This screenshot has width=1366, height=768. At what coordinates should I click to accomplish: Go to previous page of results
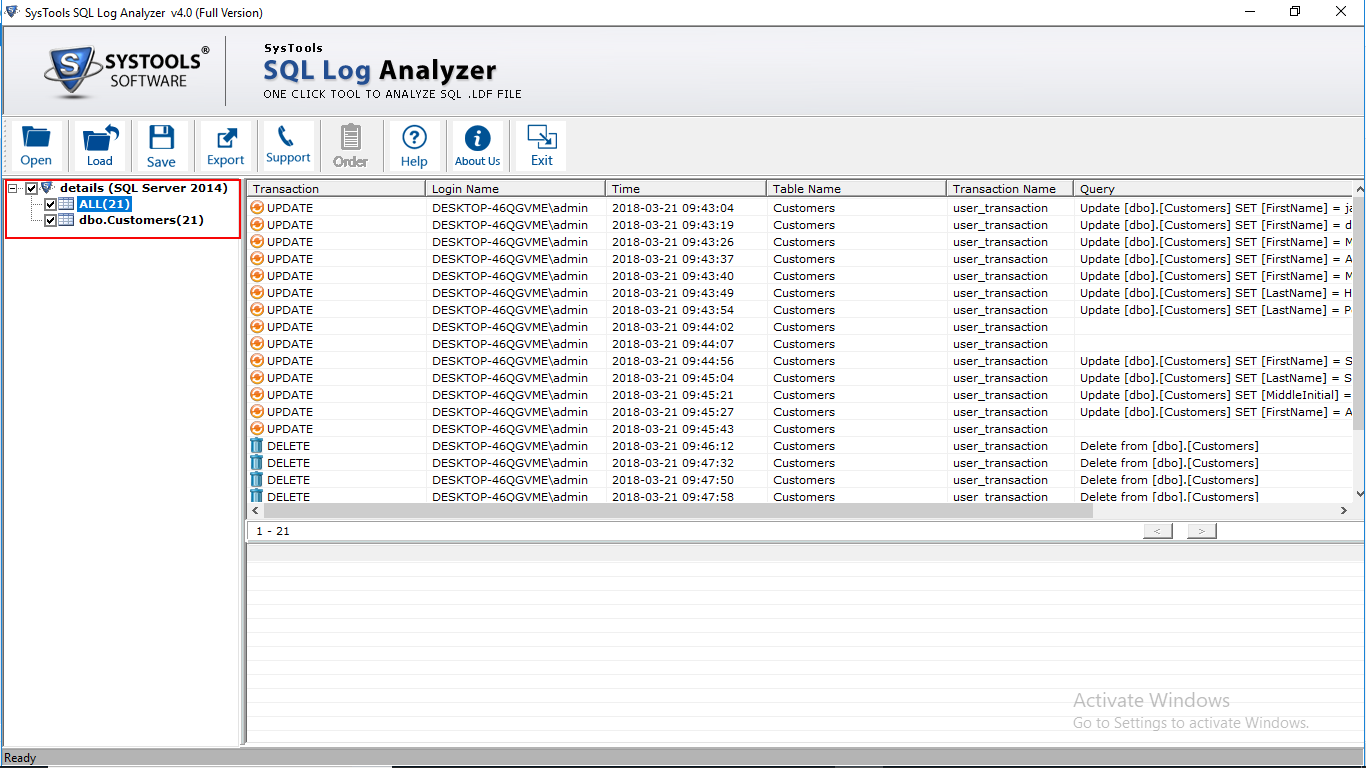[1157, 531]
